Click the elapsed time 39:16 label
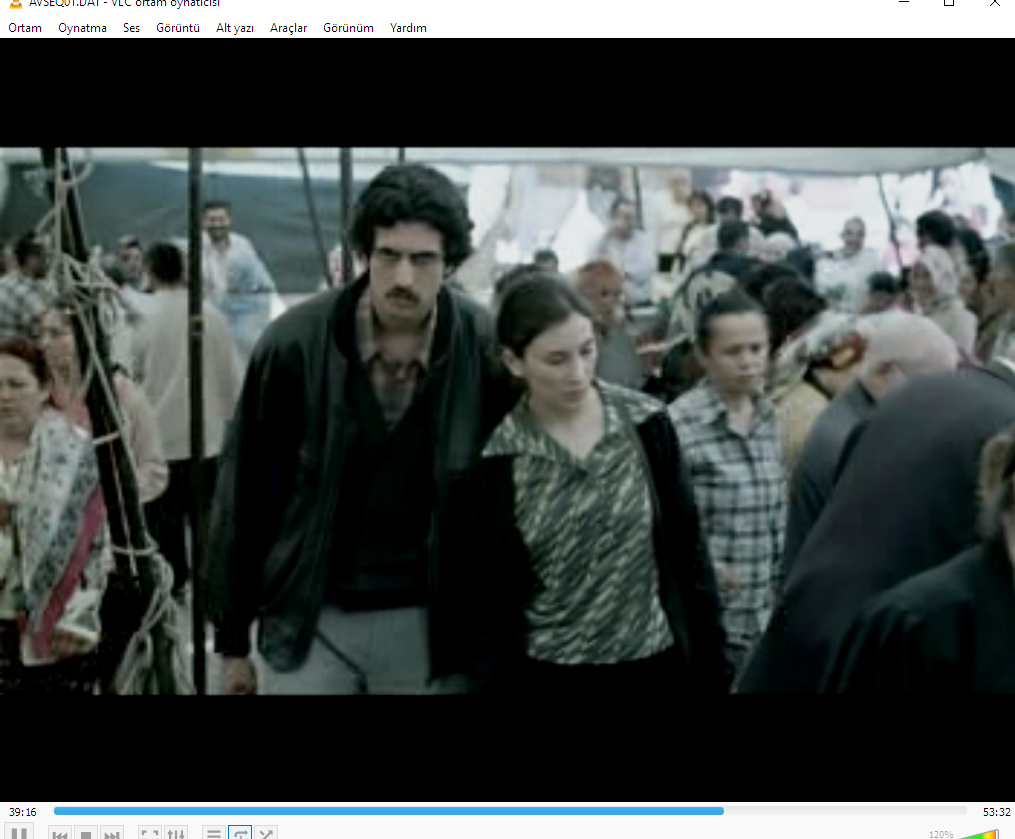The image size is (1015, 839). point(23,812)
